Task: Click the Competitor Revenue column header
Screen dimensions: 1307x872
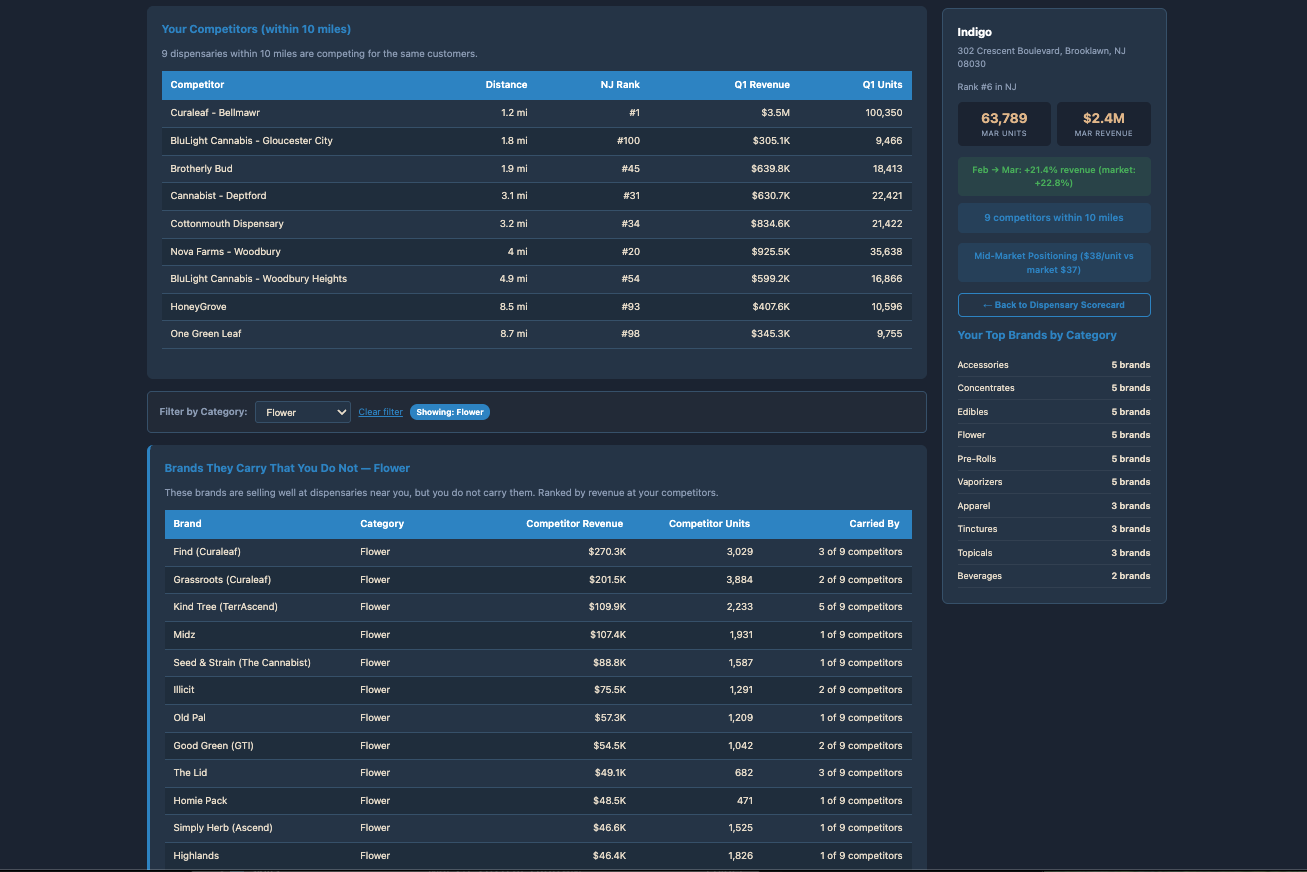Action: (574, 524)
